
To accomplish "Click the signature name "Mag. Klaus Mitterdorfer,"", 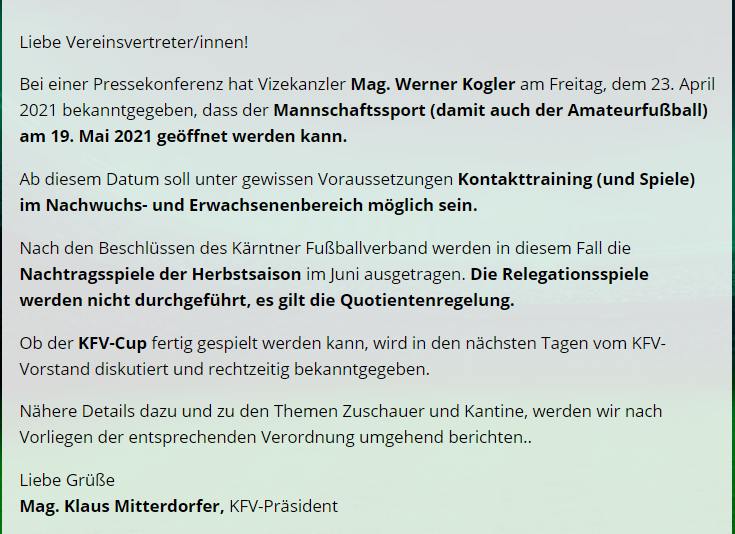I will (122, 506).
